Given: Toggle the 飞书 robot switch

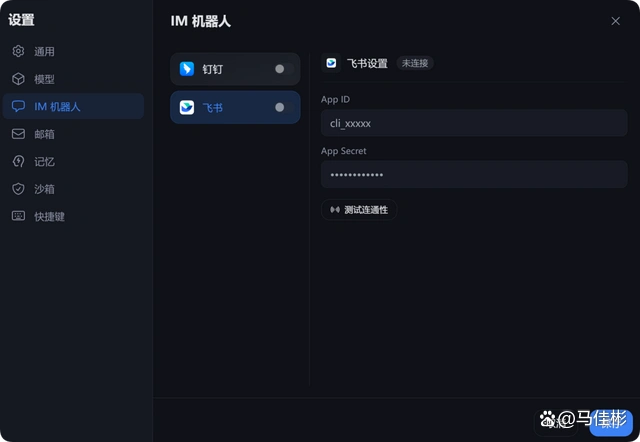Looking at the screenshot, I should [x=279, y=107].
